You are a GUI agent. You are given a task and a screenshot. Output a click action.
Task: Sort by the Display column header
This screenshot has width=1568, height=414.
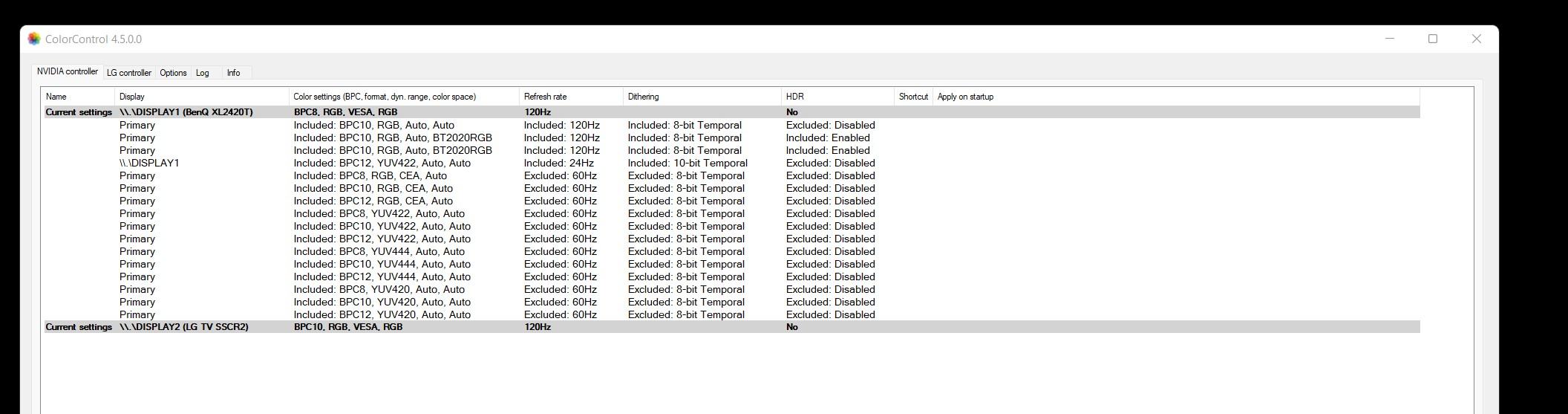coord(201,97)
